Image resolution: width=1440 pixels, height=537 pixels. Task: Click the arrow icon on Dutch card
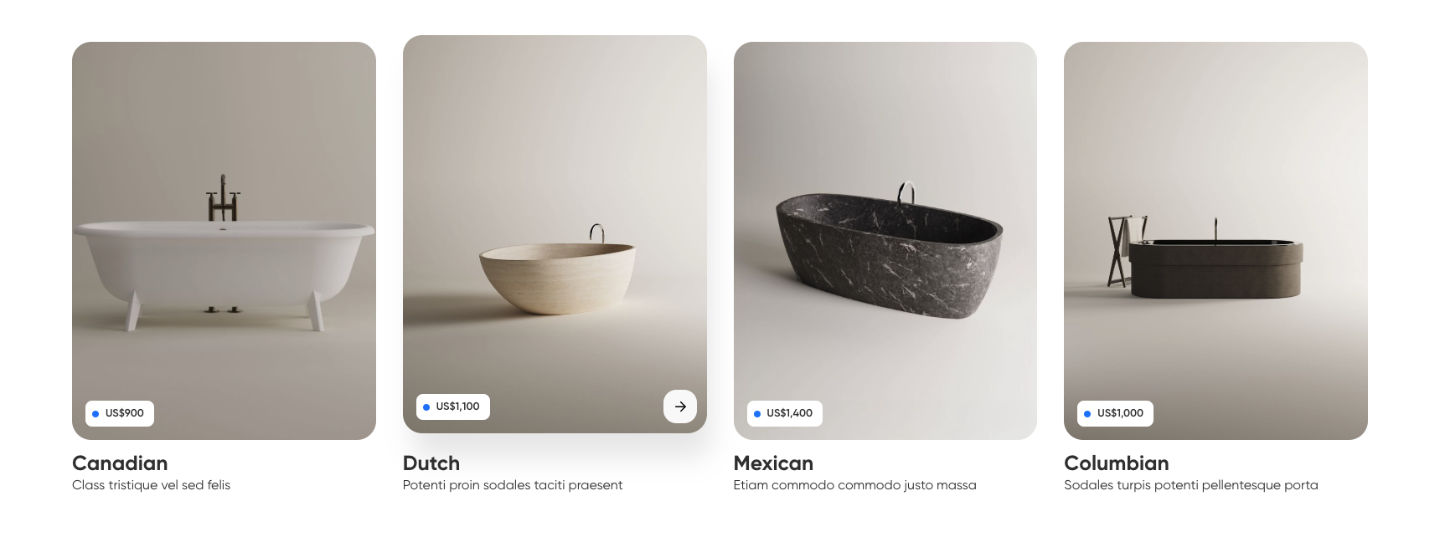680,407
